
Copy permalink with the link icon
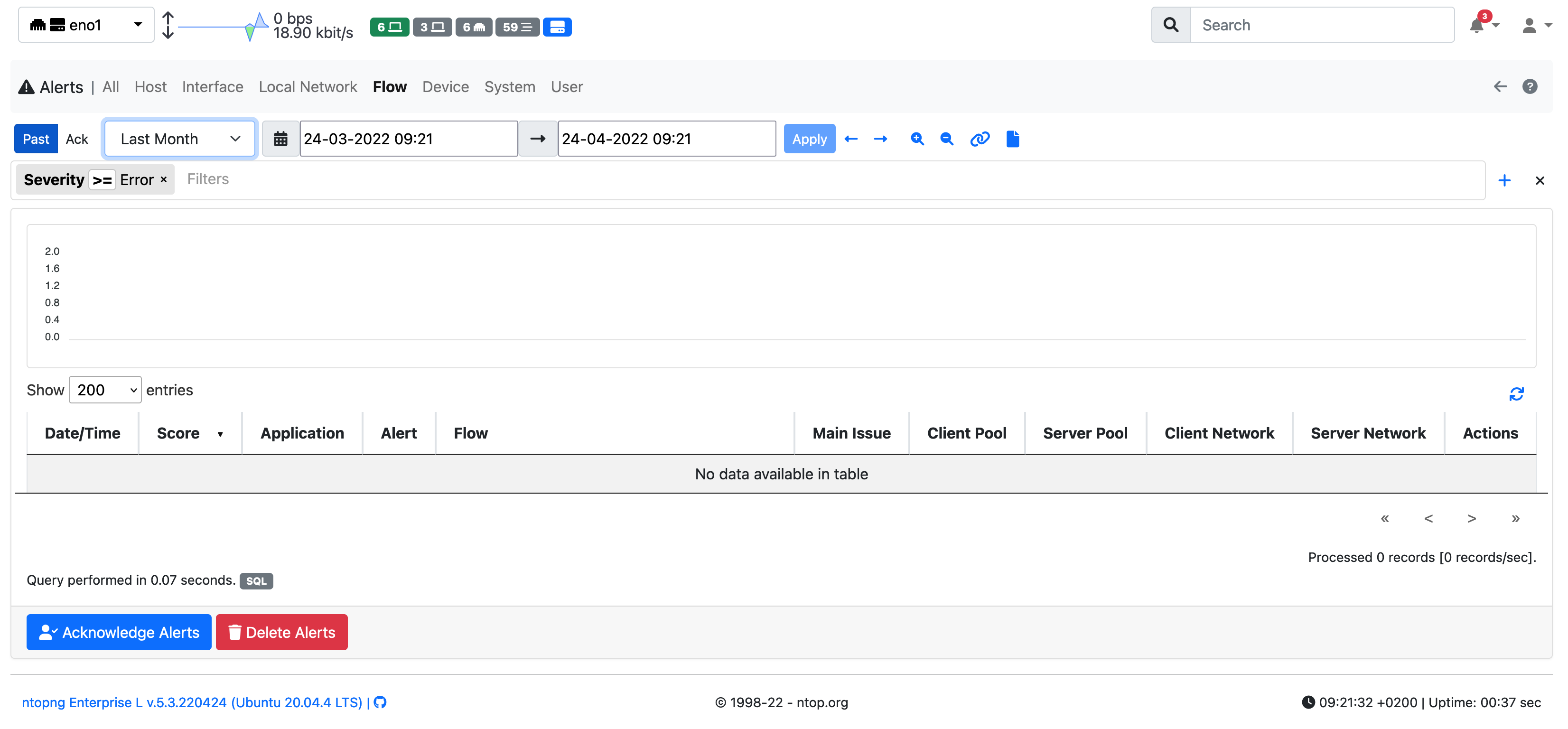[x=980, y=139]
